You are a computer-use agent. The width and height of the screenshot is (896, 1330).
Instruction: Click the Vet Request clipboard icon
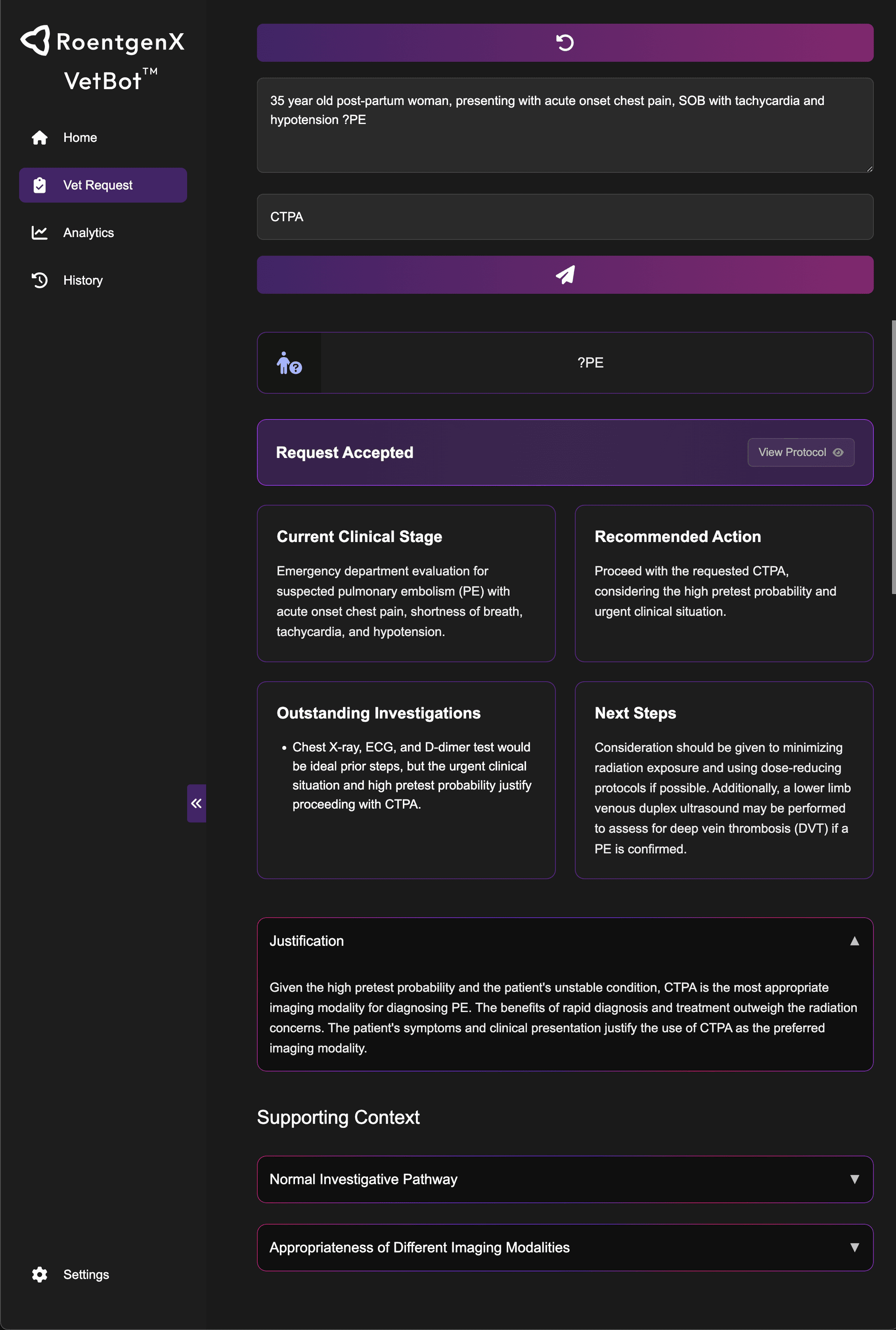39,185
